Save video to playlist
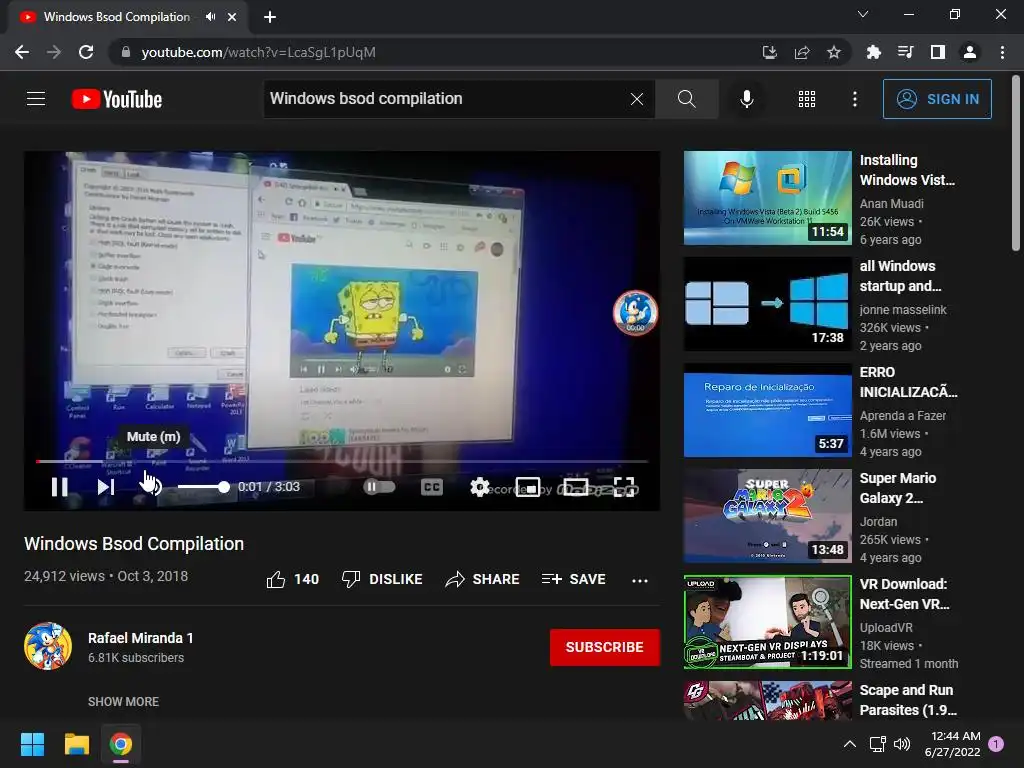Viewport: 1024px width, 768px height. pos(573,579)
